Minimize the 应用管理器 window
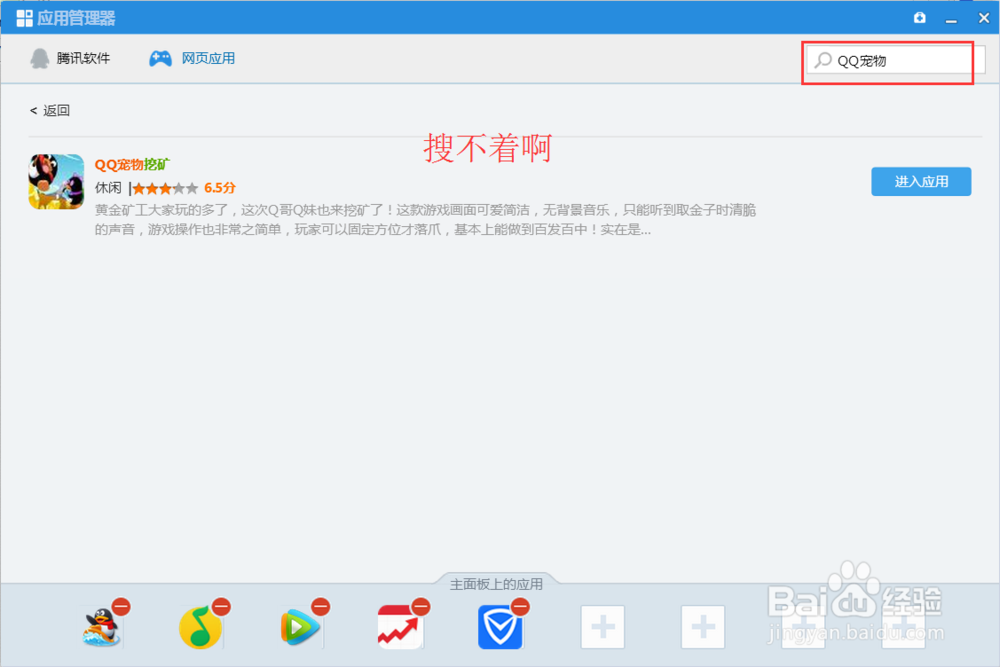This screenshot has height=667, width=1000. 951,19
